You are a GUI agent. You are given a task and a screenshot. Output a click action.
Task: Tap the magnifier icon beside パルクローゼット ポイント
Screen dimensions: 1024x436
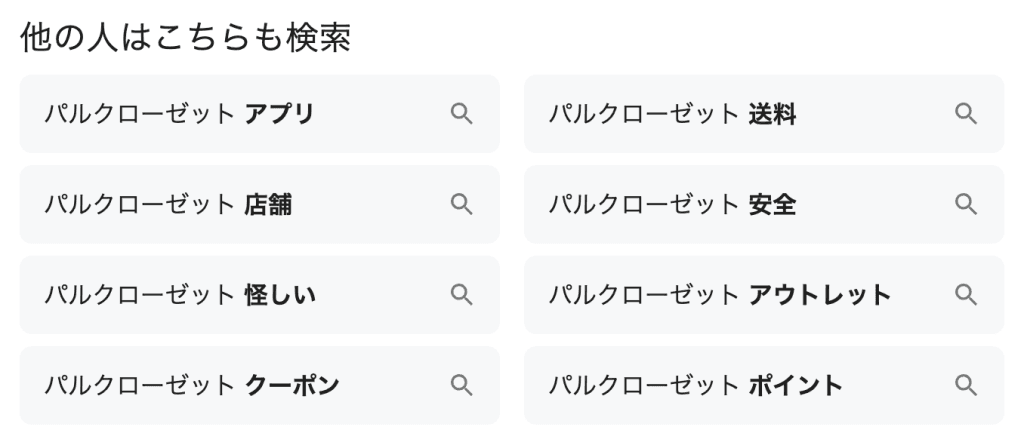965,385
